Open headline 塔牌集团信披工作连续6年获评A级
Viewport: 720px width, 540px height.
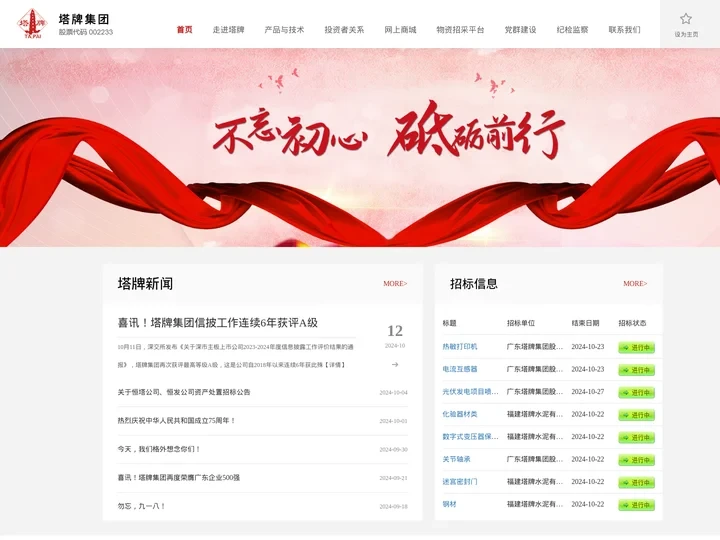pos(218,323)
